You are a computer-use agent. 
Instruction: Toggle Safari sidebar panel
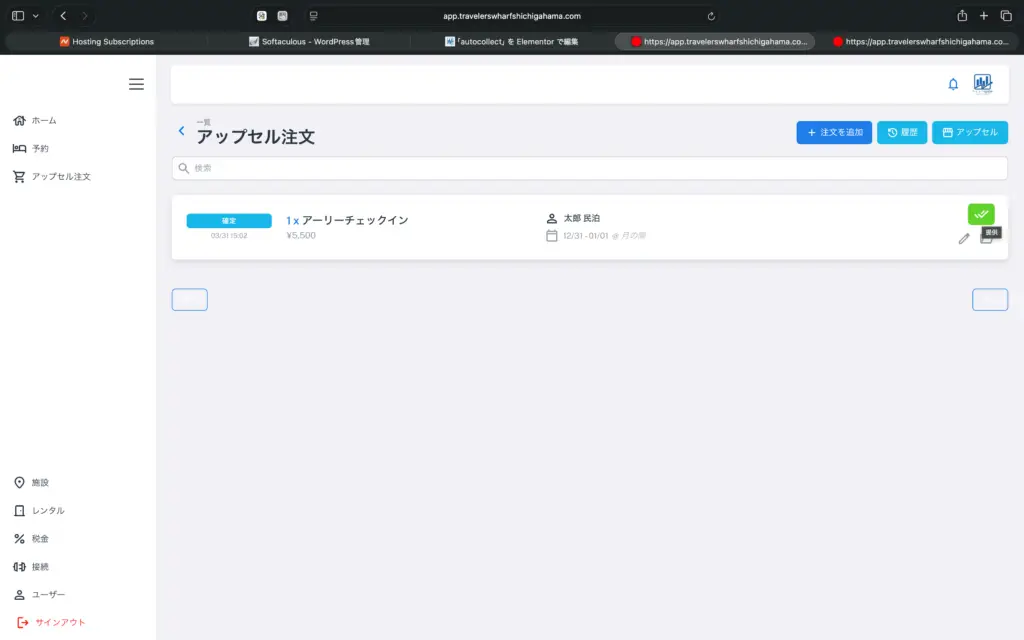[18, 16]
